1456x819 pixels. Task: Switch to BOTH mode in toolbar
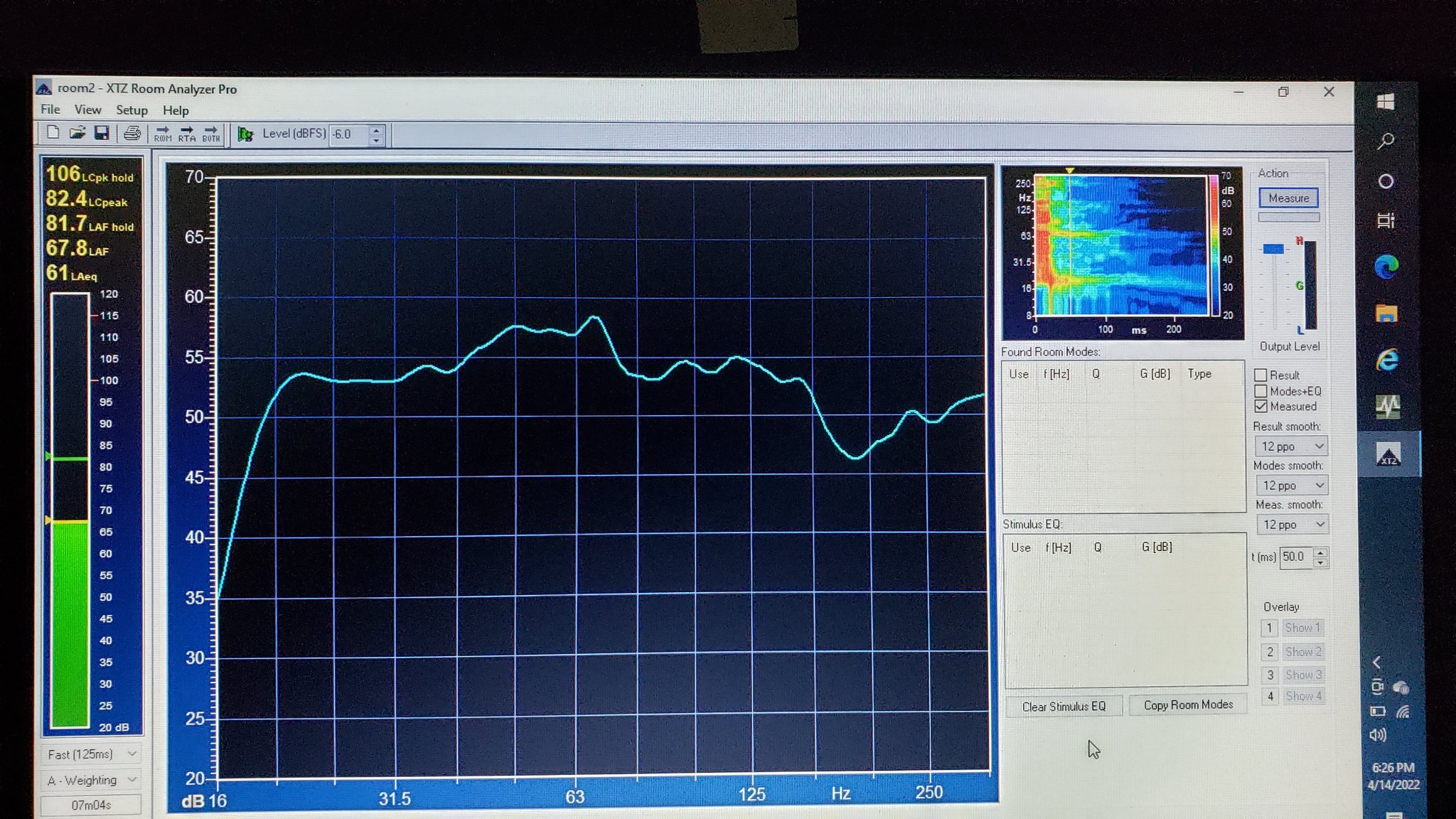211,134
